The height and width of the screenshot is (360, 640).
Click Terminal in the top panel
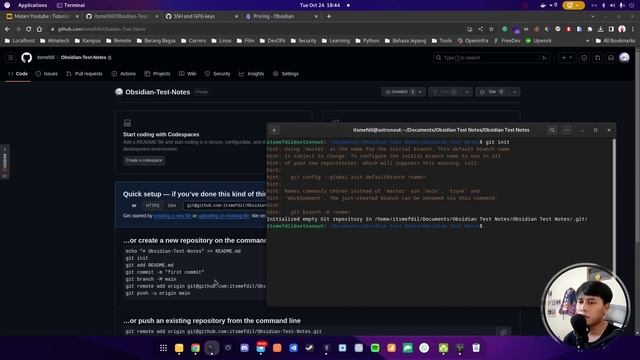coord(71,5)
